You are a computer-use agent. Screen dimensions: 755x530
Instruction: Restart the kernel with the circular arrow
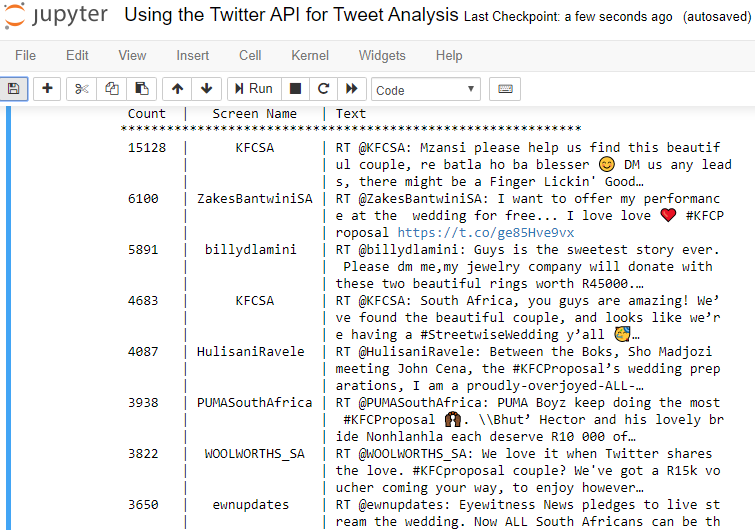(x=324, y=89)
